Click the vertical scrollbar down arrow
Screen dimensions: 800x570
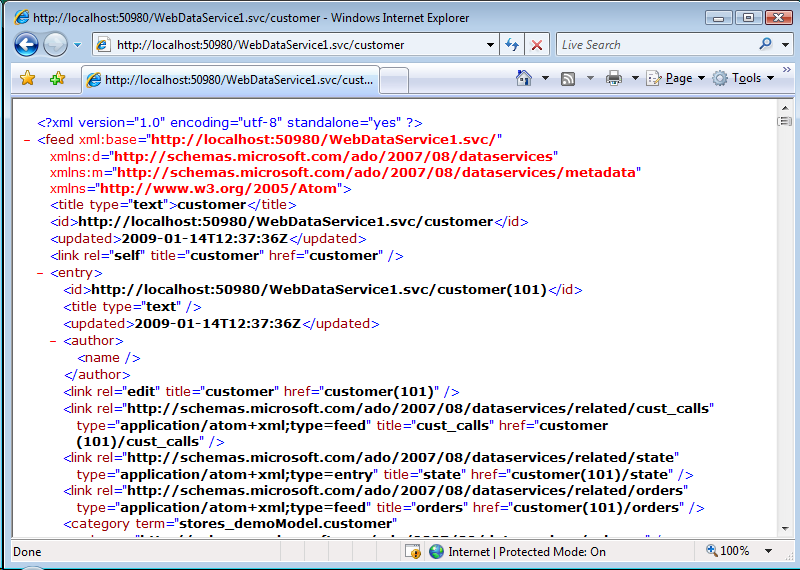coord(784,531)
